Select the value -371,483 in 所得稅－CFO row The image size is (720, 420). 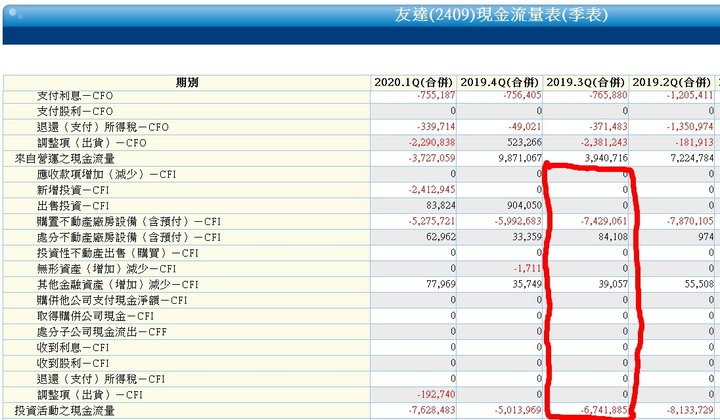point(609,127)
